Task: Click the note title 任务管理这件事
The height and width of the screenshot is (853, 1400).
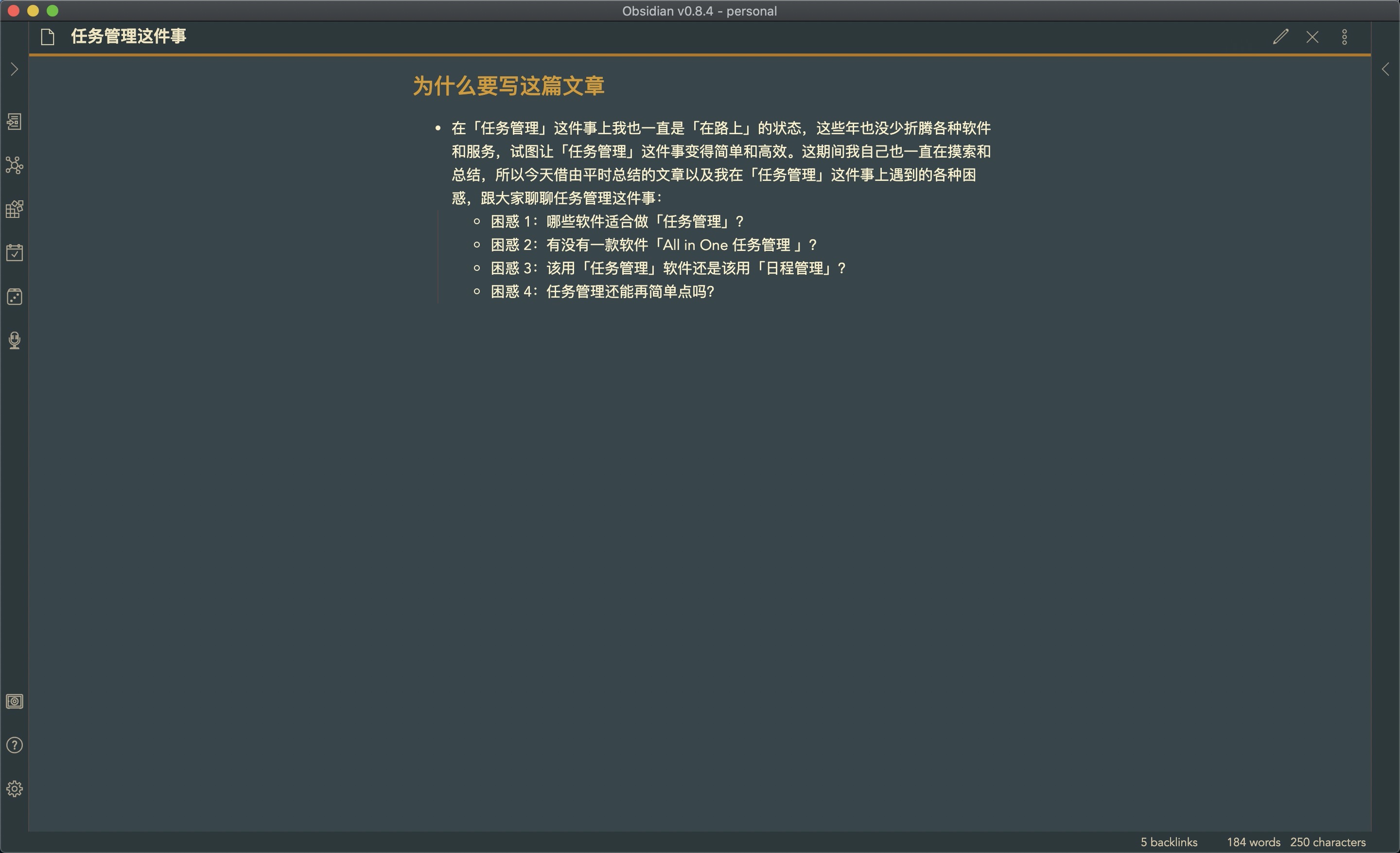Action: (128, 36)
